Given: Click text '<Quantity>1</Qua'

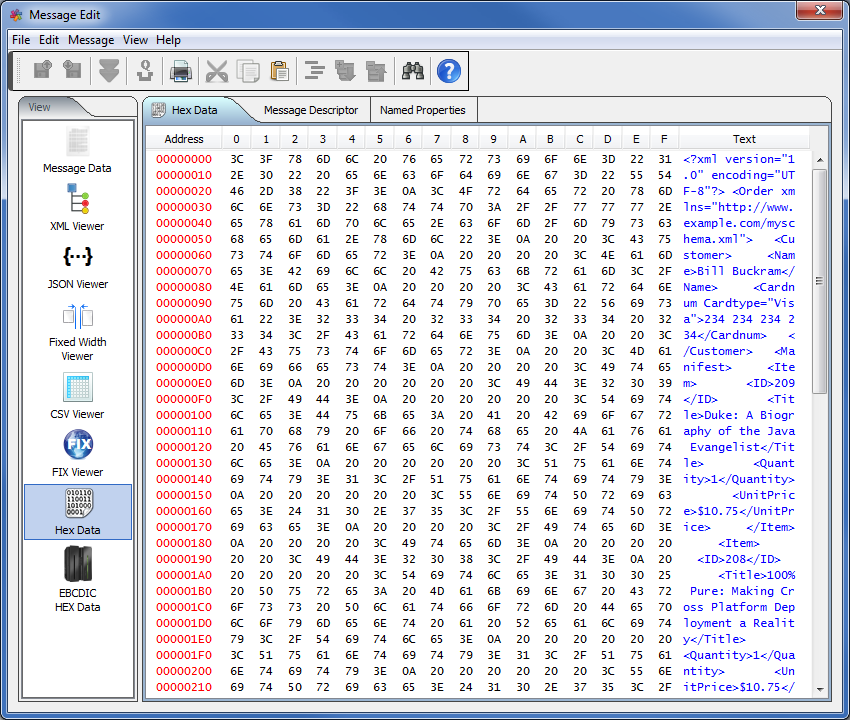Looking at the screenshot, I should click(x=739, y=655).
